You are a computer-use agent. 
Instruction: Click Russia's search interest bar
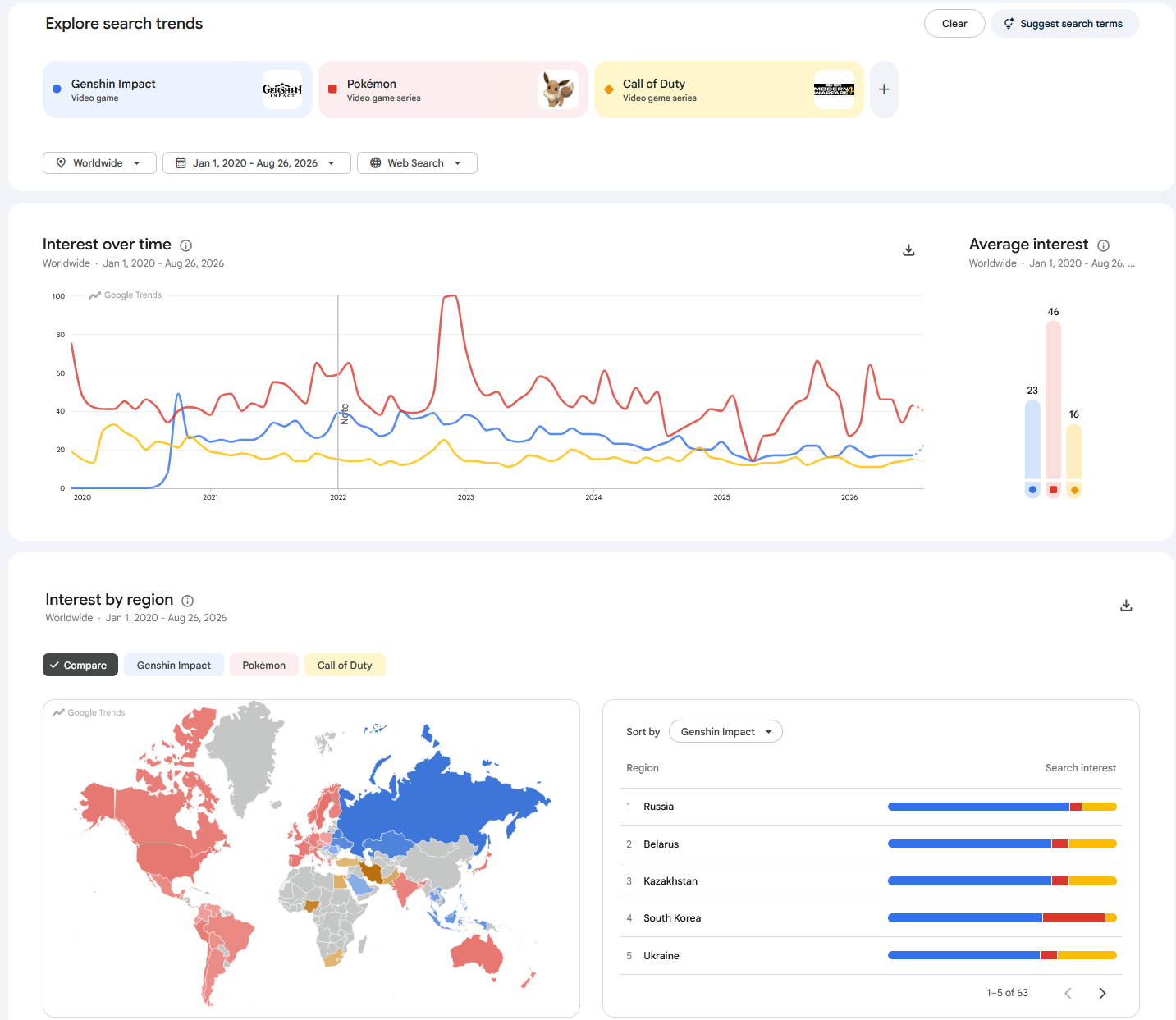tap(1002, 807)
